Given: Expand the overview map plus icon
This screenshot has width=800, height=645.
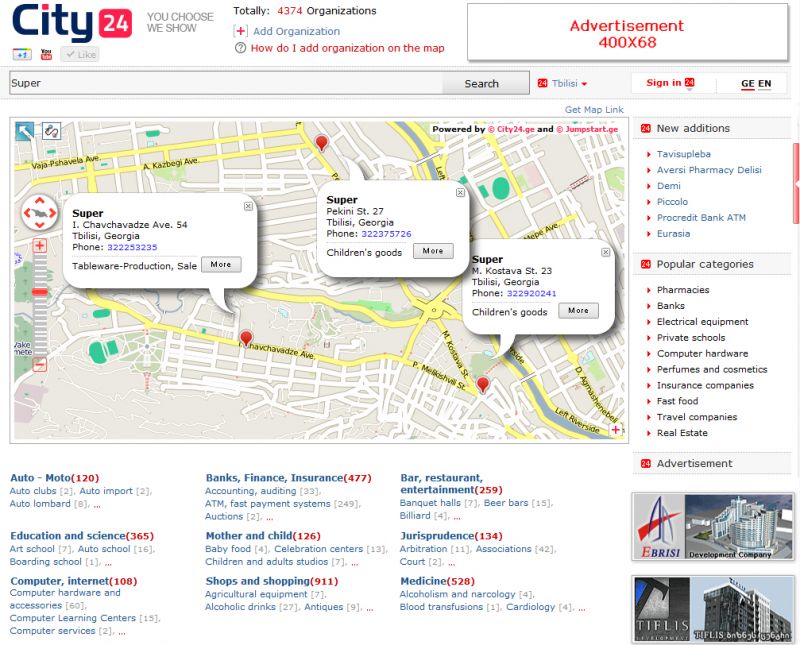Looking at the screenshot, I should pyautogui.click(x=615, y=430).
